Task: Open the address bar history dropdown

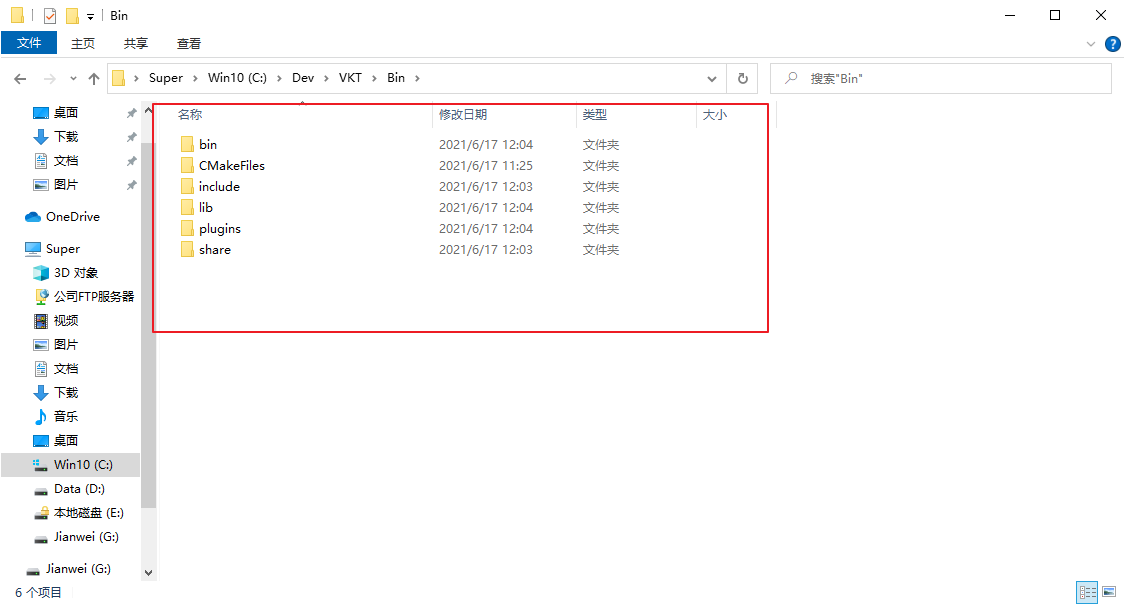Action: (x=712, y=78)
